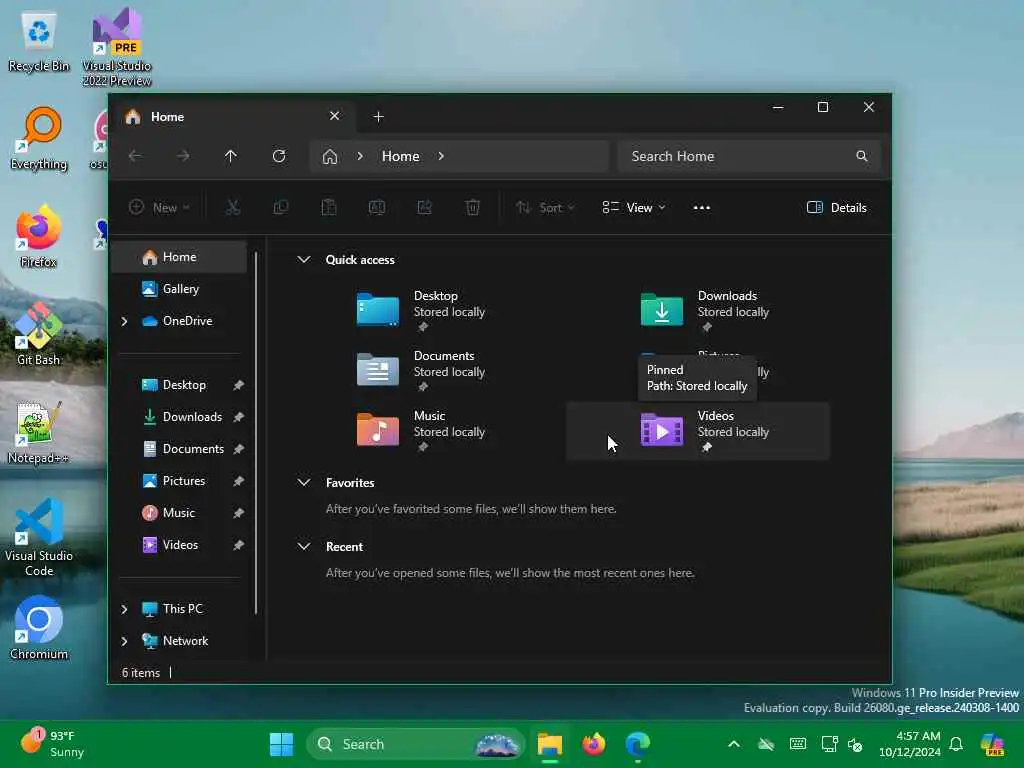Toggle the Details pane
This screenshot has width=1024, height=768.
click(x=837, y=208)
